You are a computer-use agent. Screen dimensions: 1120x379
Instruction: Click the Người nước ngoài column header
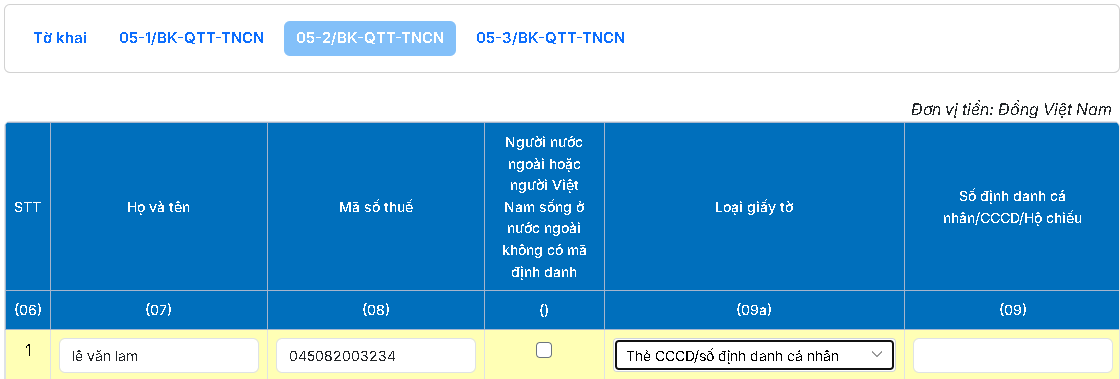pos(544,207)
